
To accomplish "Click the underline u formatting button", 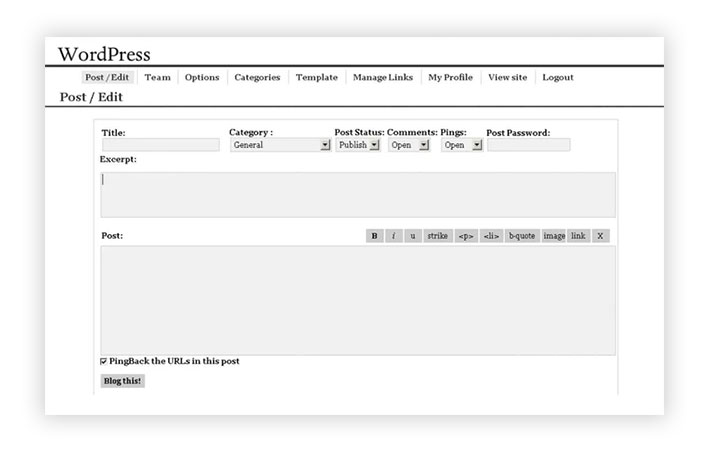I will 413,236.
